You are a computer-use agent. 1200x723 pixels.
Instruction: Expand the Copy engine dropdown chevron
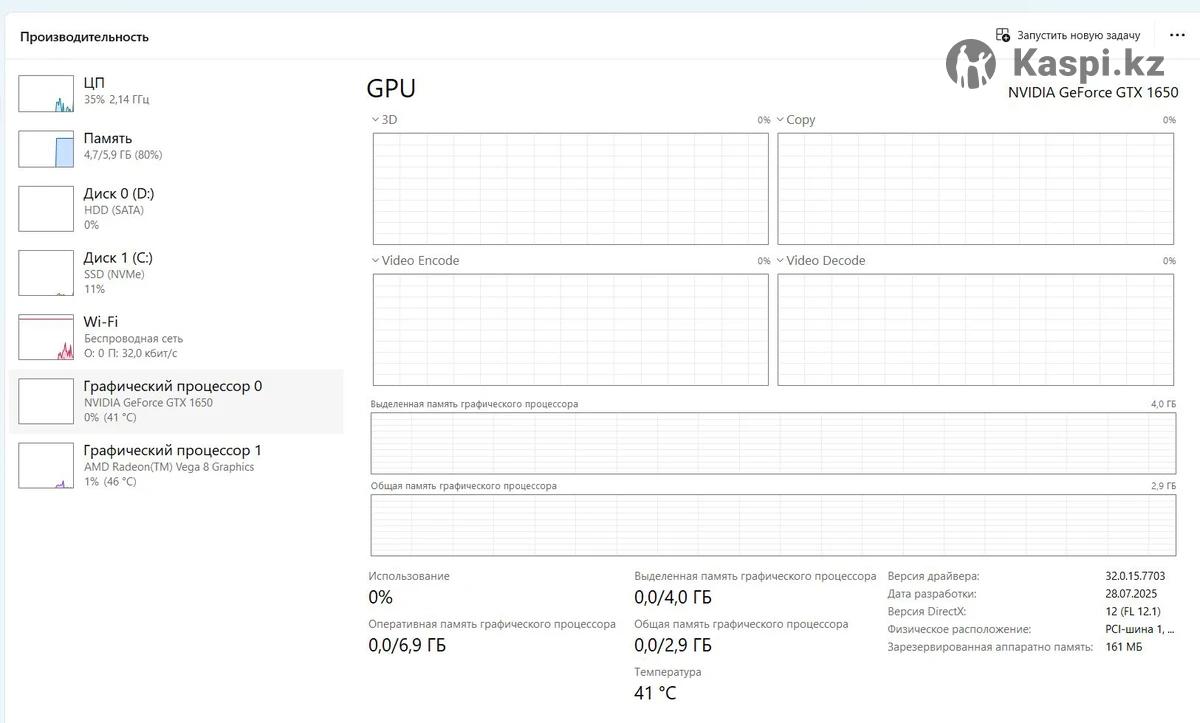780,120
